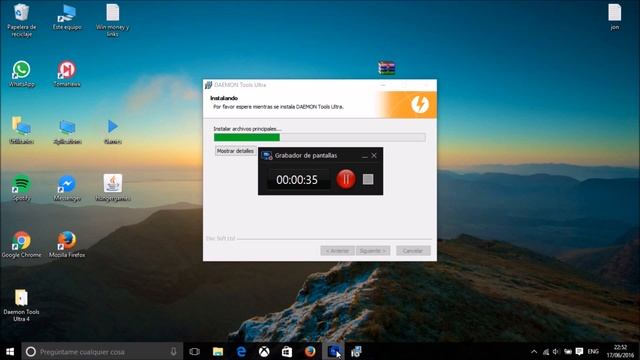The image size is (640, 360).
Task: Click the screen recorder taskbar icon
Action: tap(333, 351)
